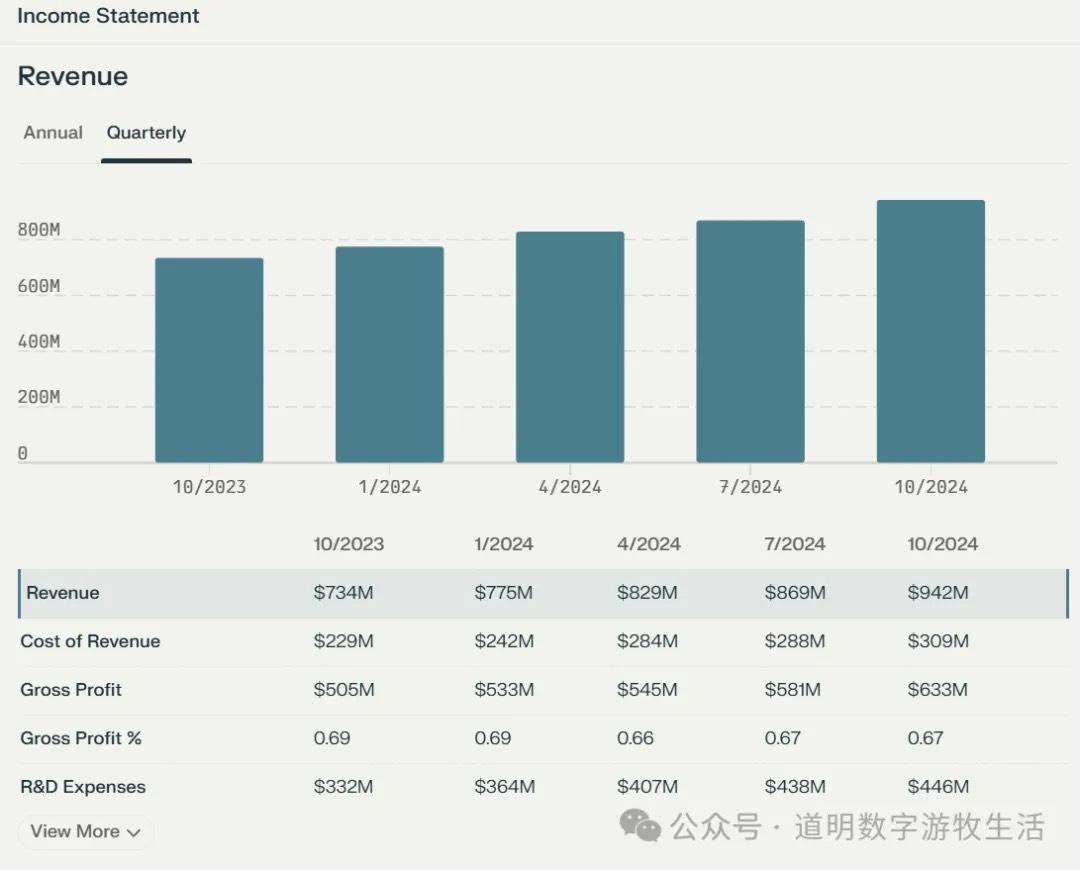Select the Gross Profit row label

point(71,689)
